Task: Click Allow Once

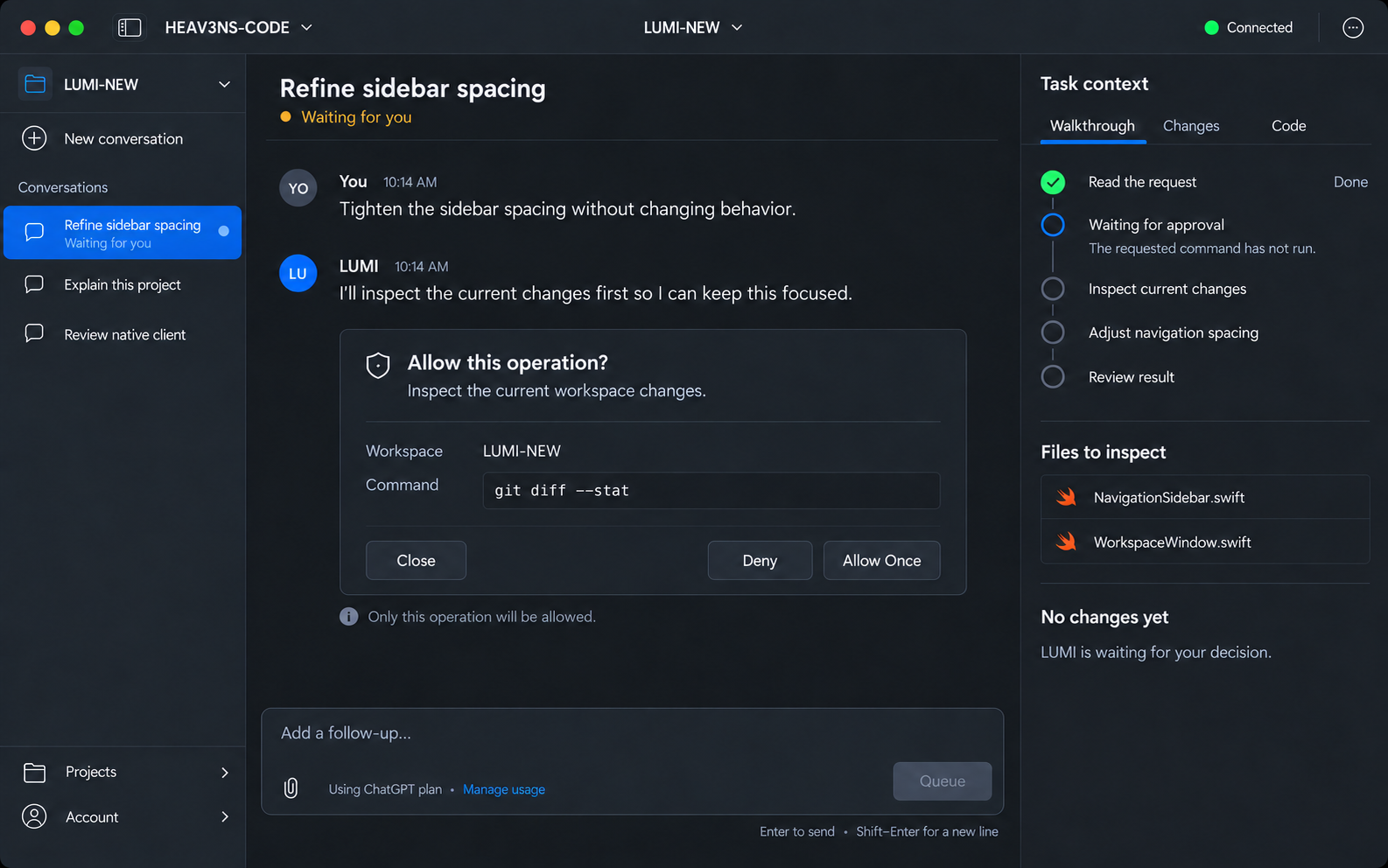Action: pos(881,561)
